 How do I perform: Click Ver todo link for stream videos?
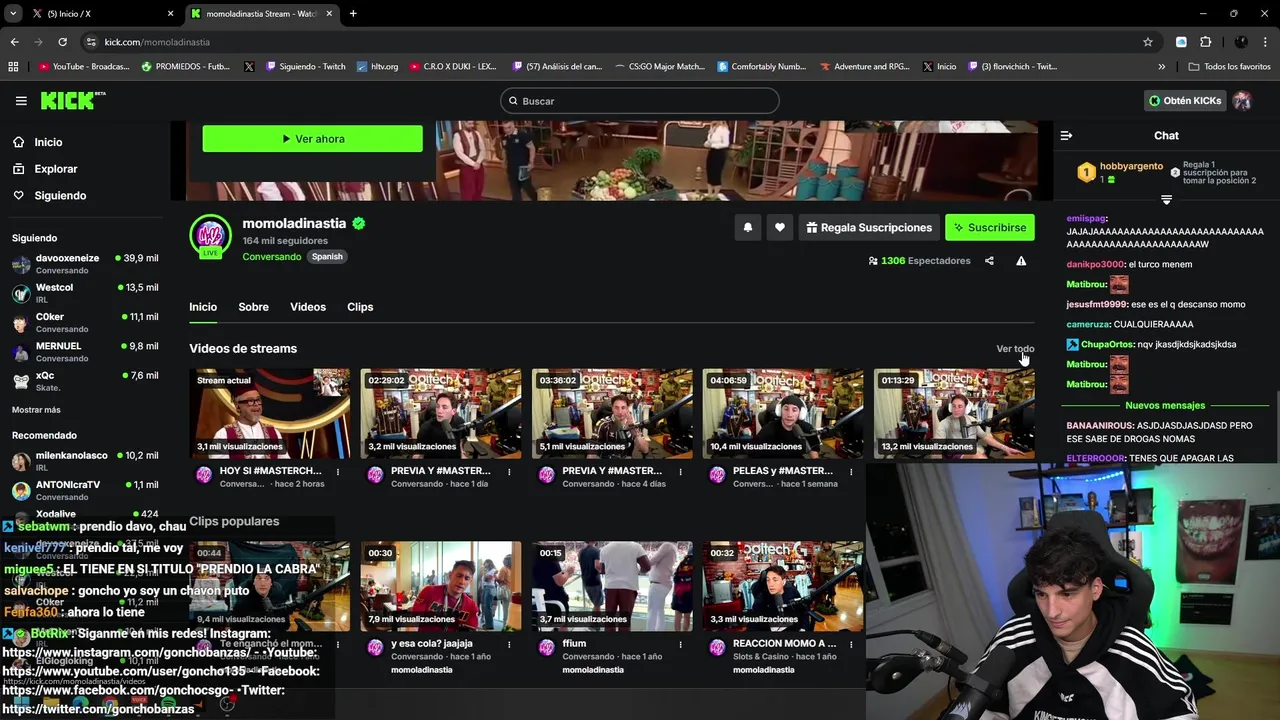1015,349
